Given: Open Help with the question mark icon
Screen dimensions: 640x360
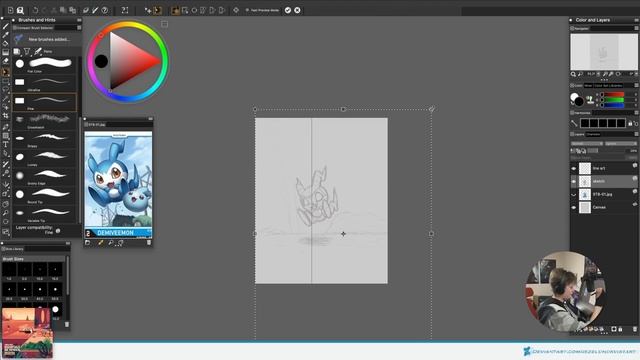Looking at the screenshot, I should pyautogui.click(x=105, y=10).
